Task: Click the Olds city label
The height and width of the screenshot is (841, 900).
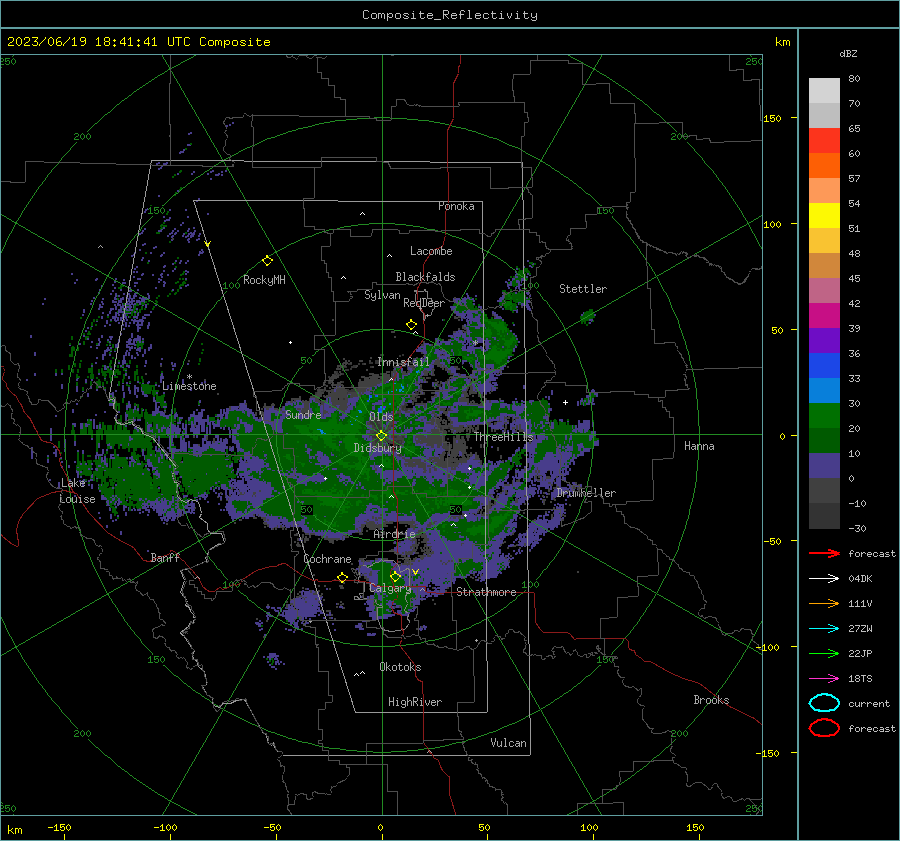Action: 381,417
